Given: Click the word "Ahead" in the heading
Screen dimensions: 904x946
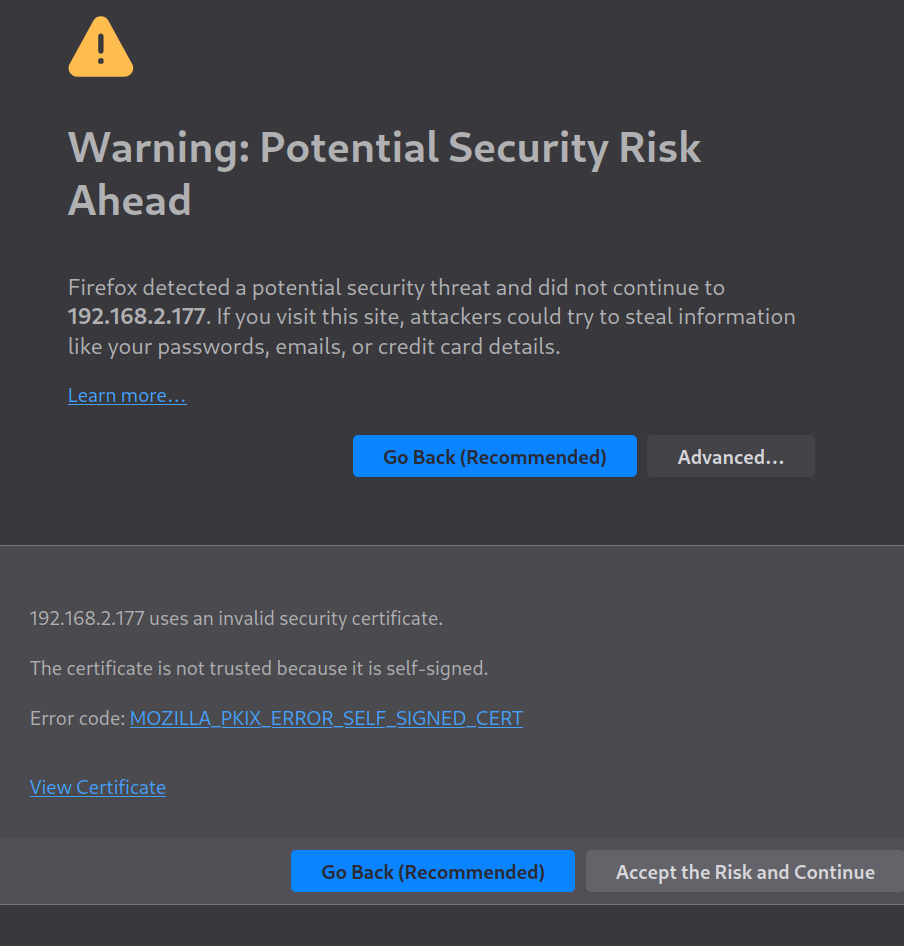Looking at the screenshot, I should tap(129, 201).
